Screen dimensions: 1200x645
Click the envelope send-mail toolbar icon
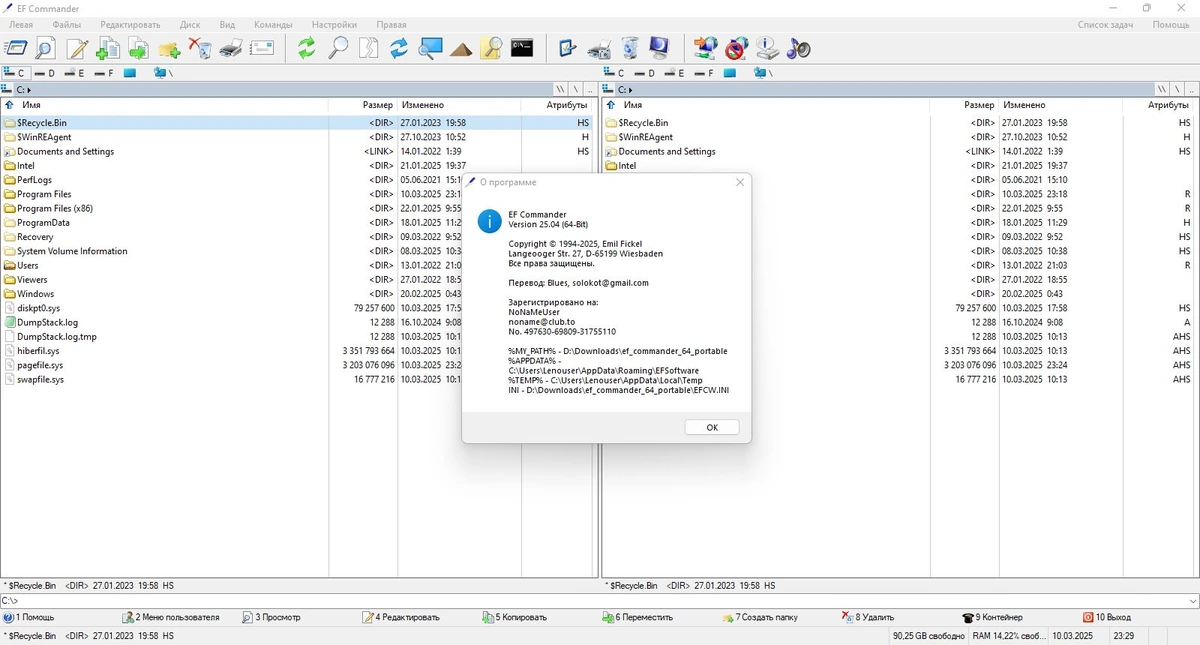coord(262,47)
